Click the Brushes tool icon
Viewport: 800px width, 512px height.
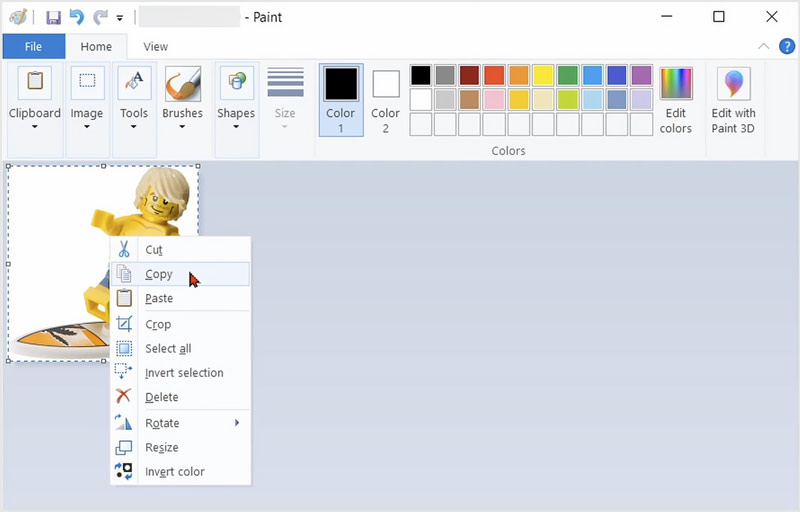pos(182,84)
